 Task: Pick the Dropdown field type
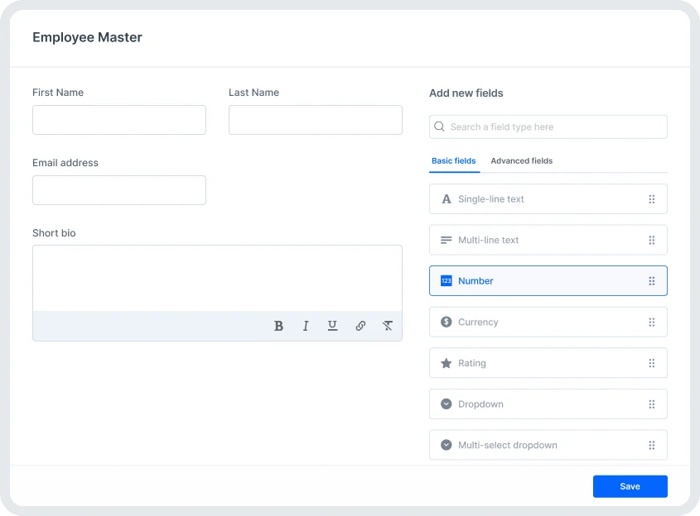[548, 404]
